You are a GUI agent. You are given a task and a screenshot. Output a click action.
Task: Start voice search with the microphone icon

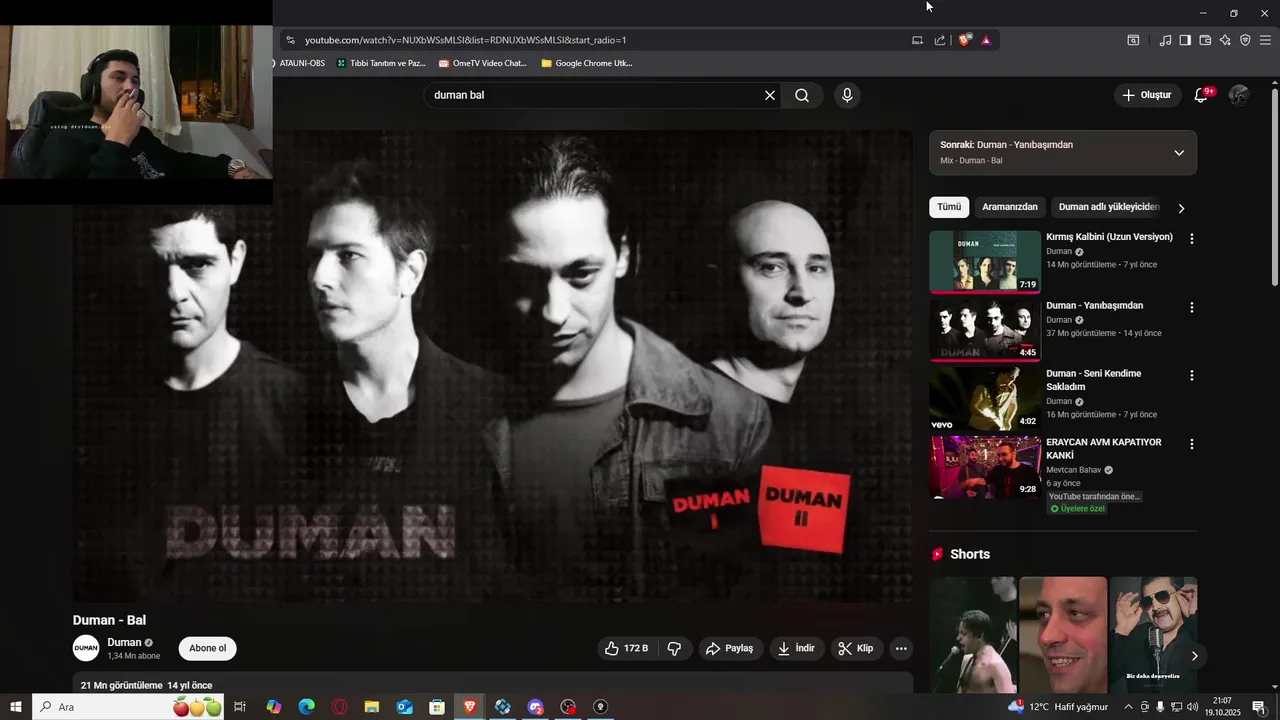coord(847,95)
